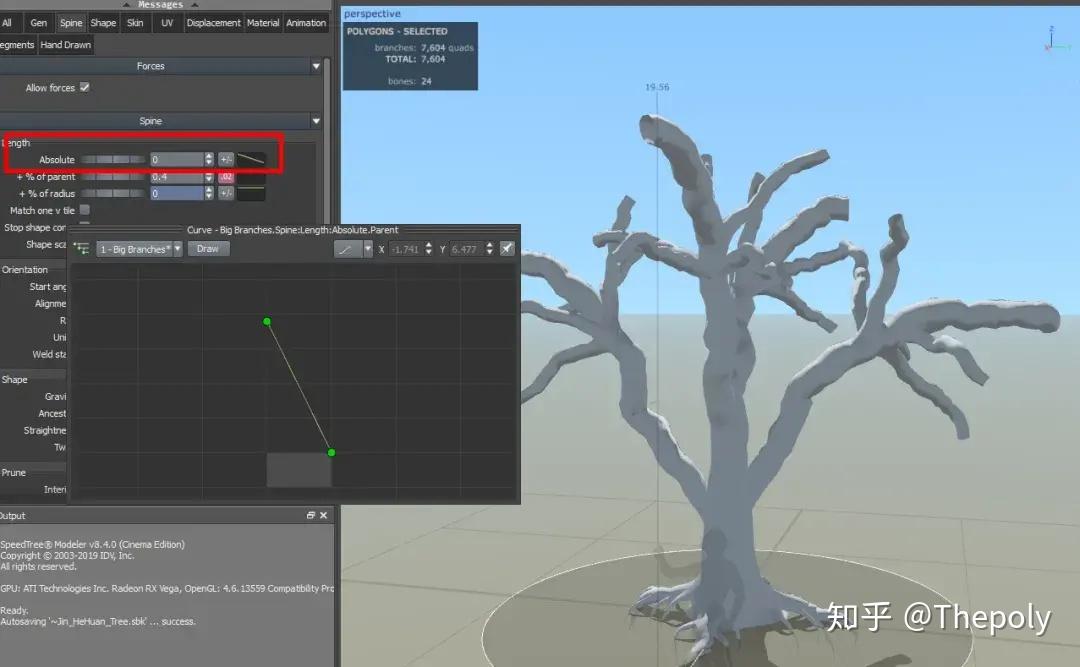Select the Spine tab
This screenshot has width=1080, height=667.
71,23
